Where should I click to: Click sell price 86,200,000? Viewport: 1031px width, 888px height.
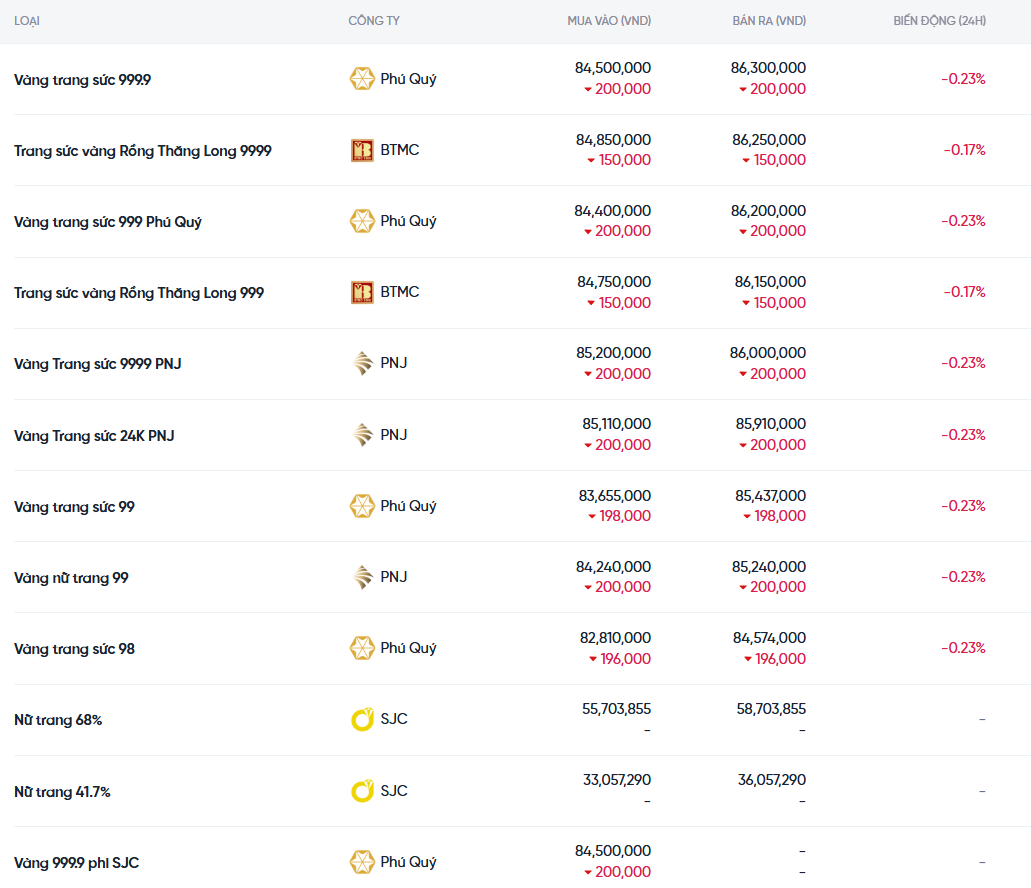pos(768,210)
